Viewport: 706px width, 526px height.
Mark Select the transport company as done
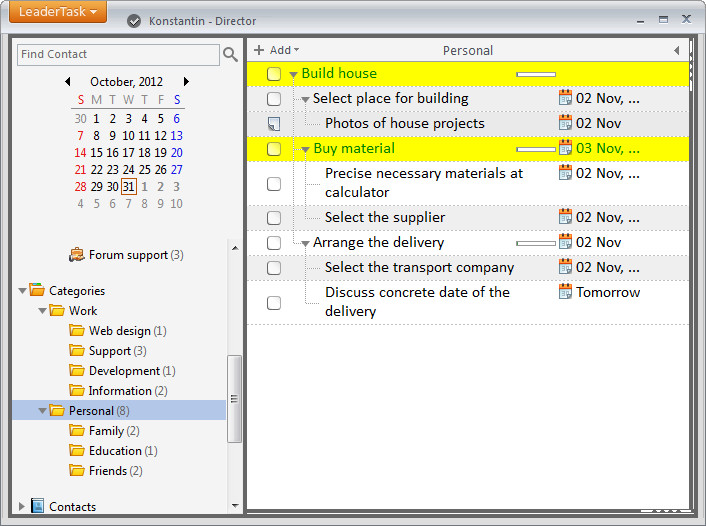(x=274, y=268)
